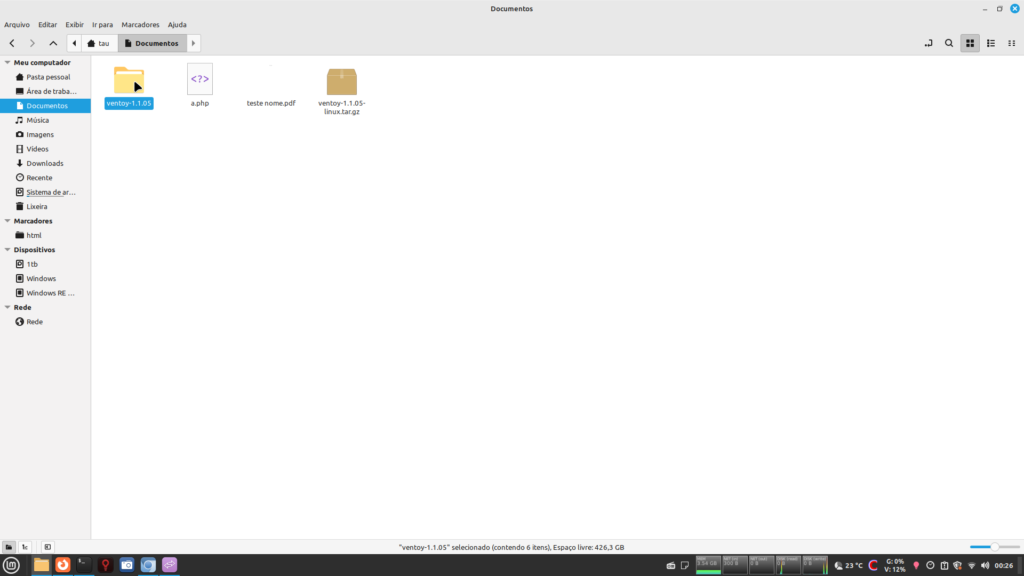This screenshot has height=576, width=1024.
Task: Open the Marcadores menu in the menu bar
Action: (x=140, y=24)
